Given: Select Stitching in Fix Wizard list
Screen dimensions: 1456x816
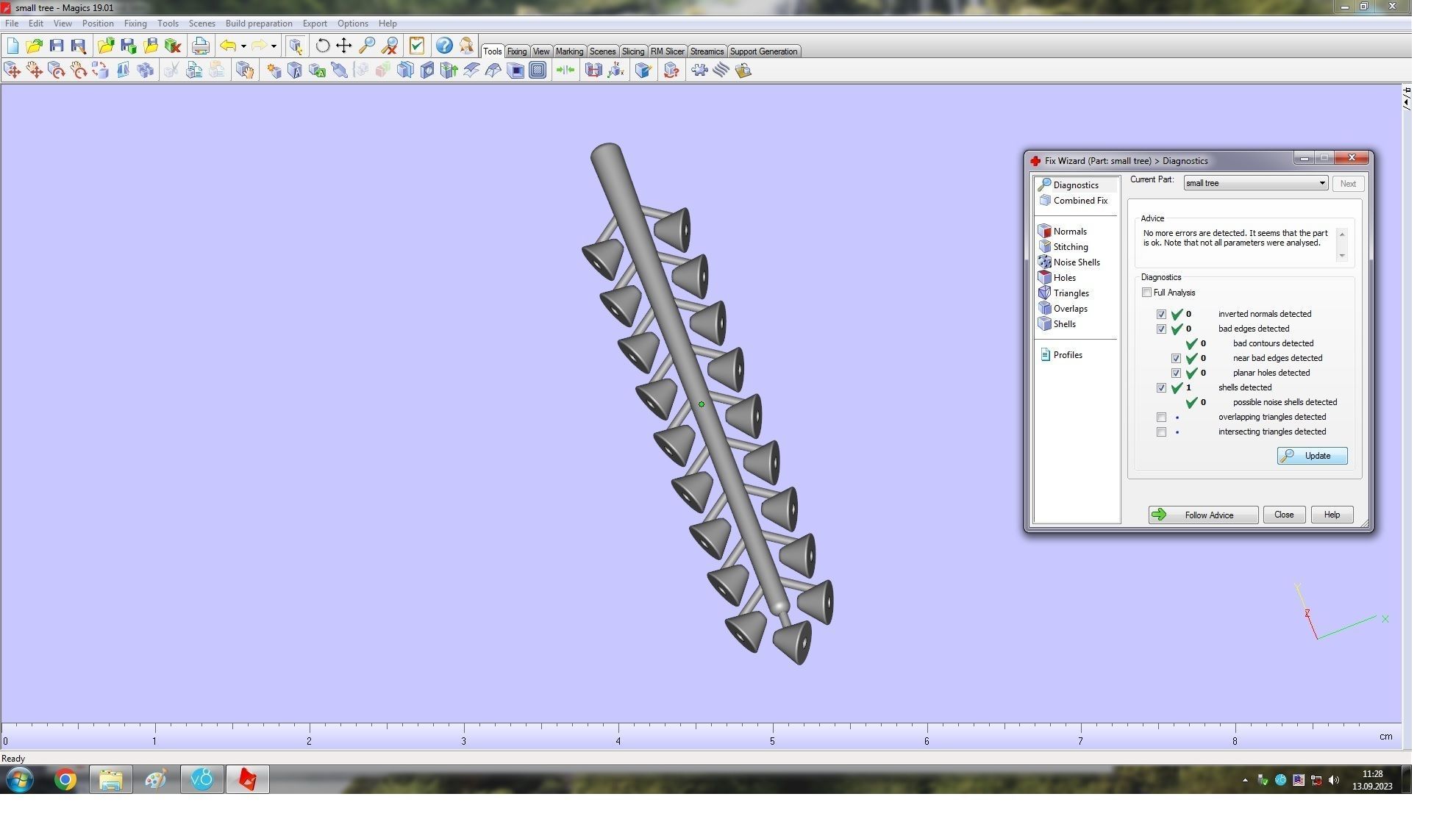Looking at the screenshot, I should 1070,247.
